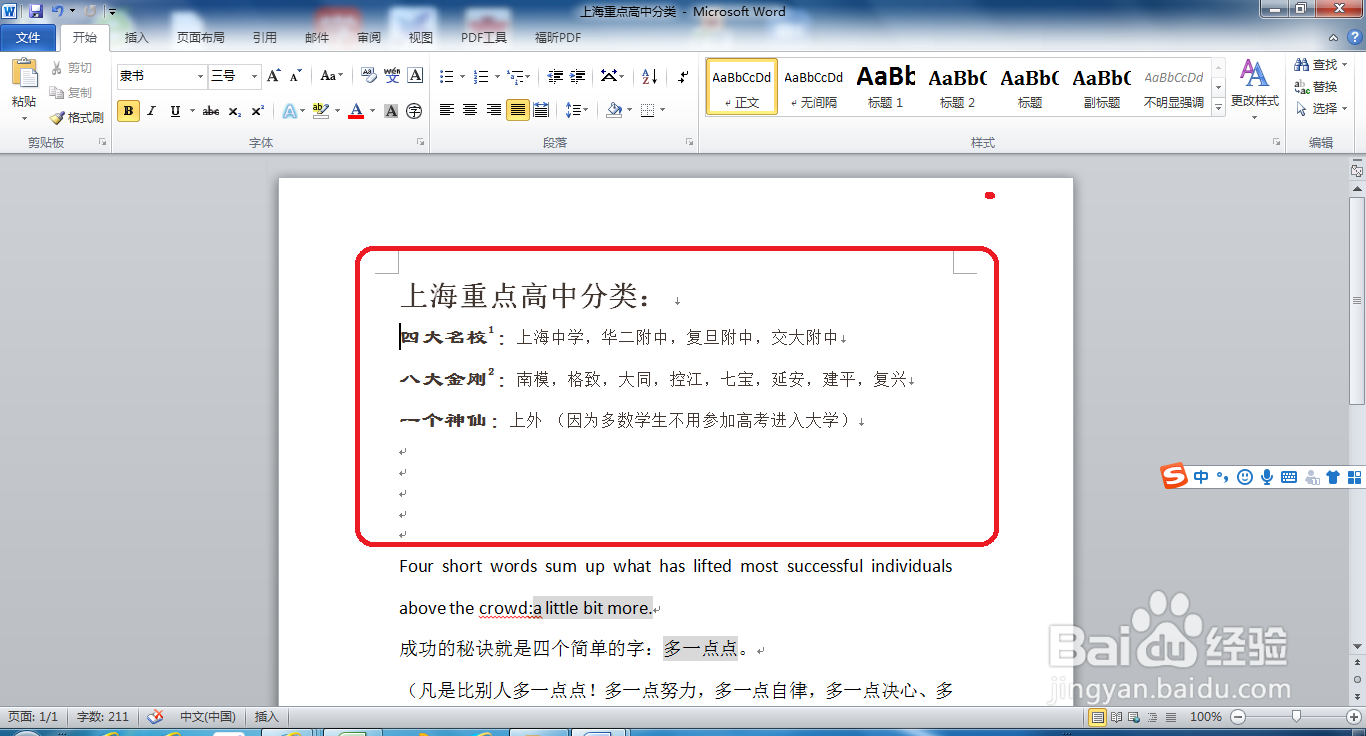Click Change Styles (更改样式)
This screenshot has height=736, width=1366.
pos(1254,88)
